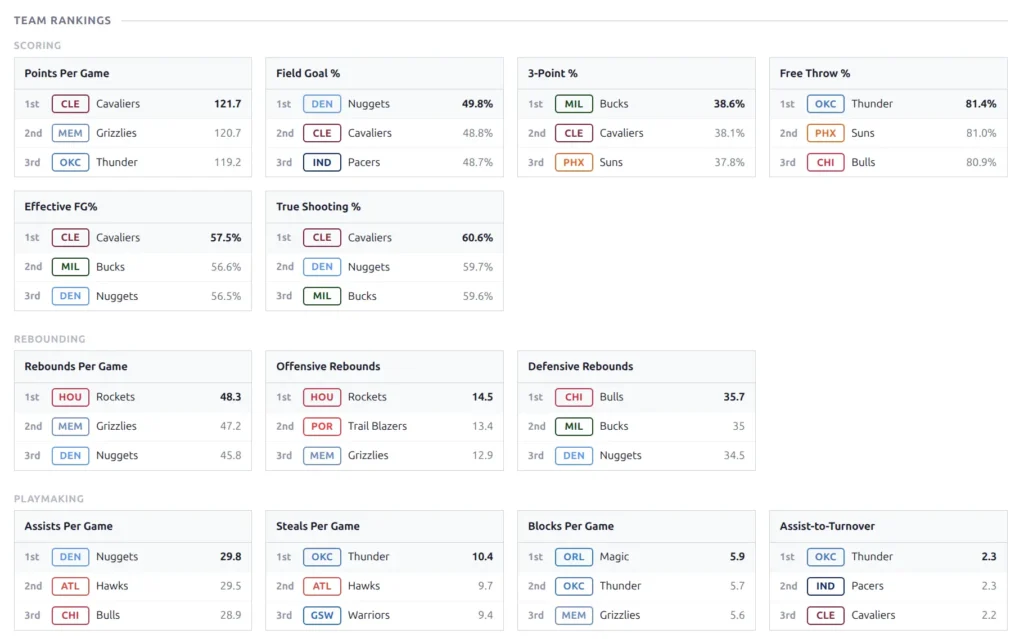Click Pacers name in Assist-to-Turnover card
Image resolution: width=1024 pixels, height=639 pixels.
pyautogui.click(x=867, y=586)
